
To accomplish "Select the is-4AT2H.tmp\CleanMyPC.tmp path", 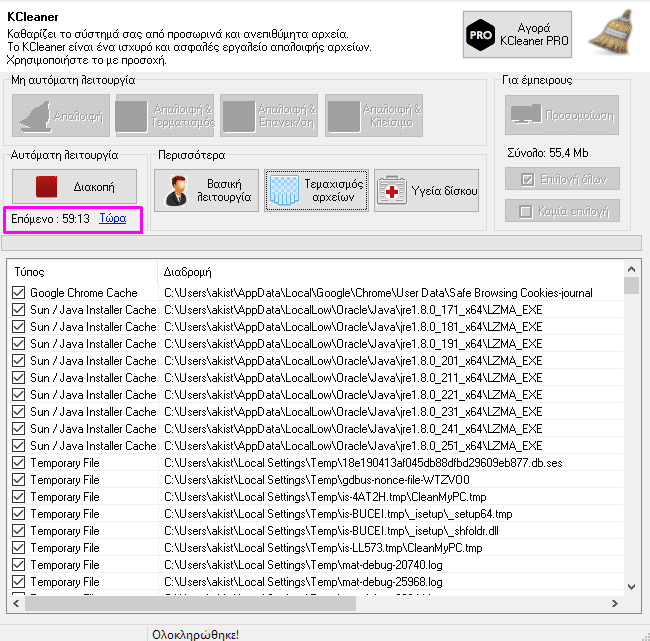I will 325,497.
